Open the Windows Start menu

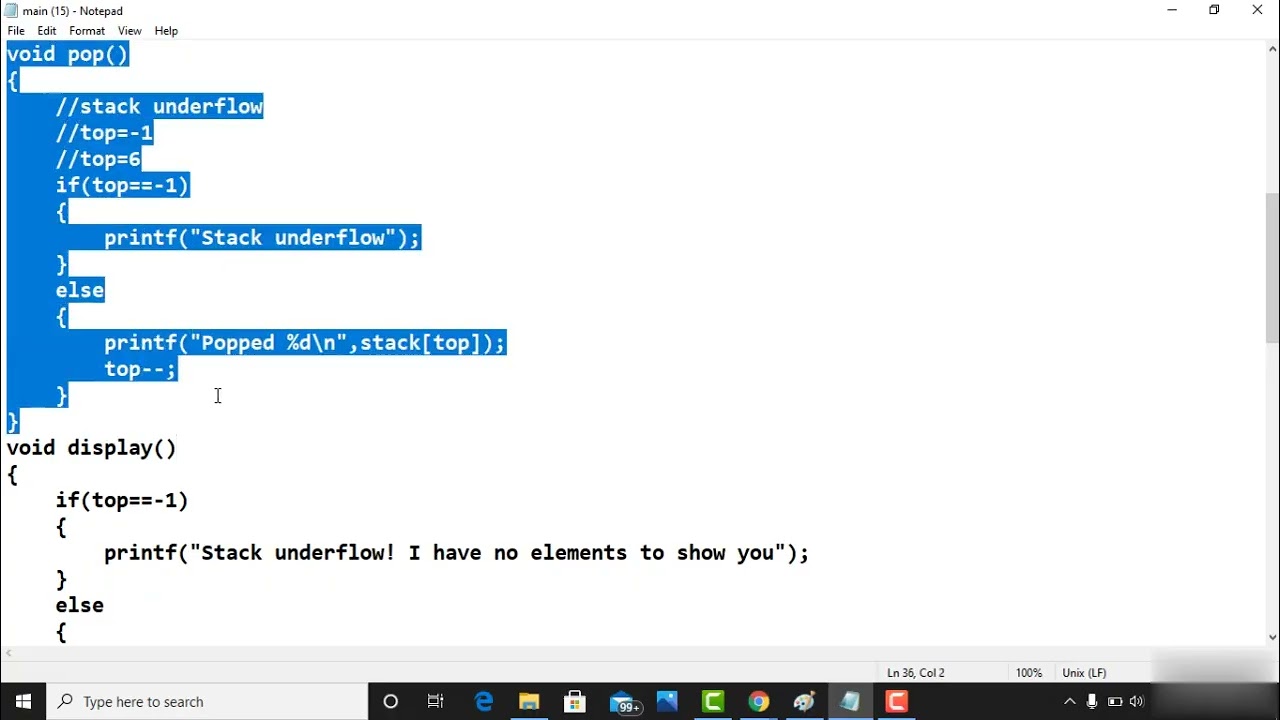click(23, 702)
